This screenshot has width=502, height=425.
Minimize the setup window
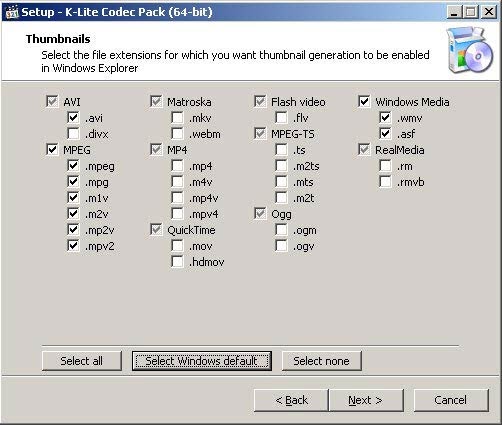(454, 12)
